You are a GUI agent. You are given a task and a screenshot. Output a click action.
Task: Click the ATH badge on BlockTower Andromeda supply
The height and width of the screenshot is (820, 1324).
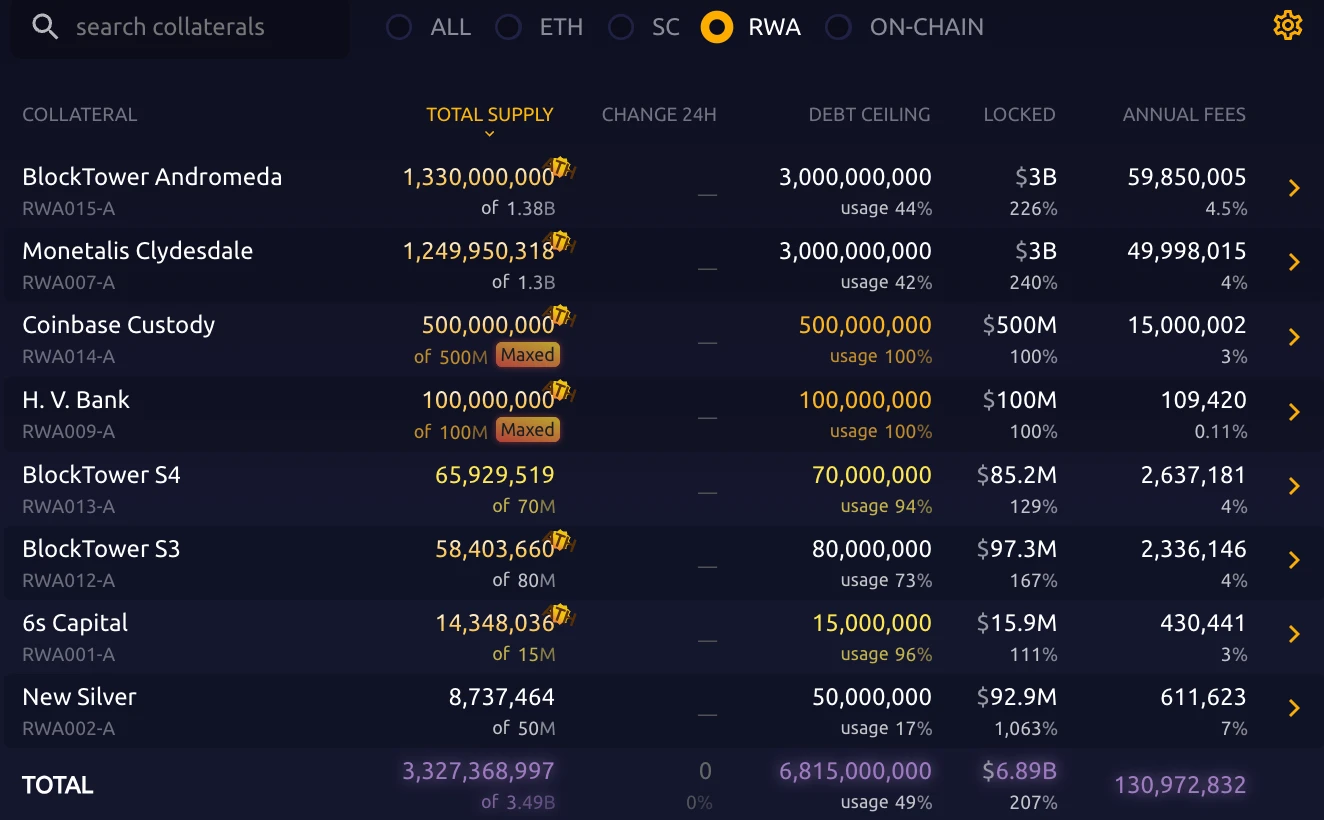pyautogui.click(x=560, y=168)
